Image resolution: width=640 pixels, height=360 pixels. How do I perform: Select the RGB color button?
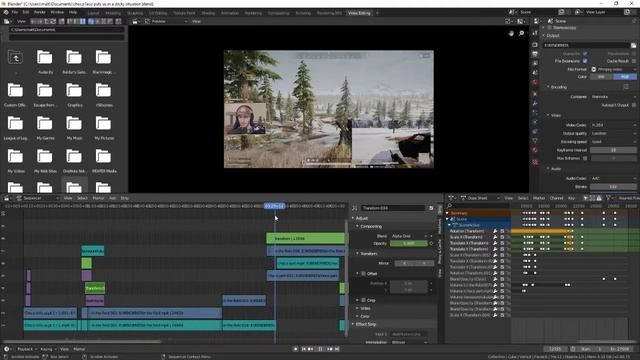point(625,77)
